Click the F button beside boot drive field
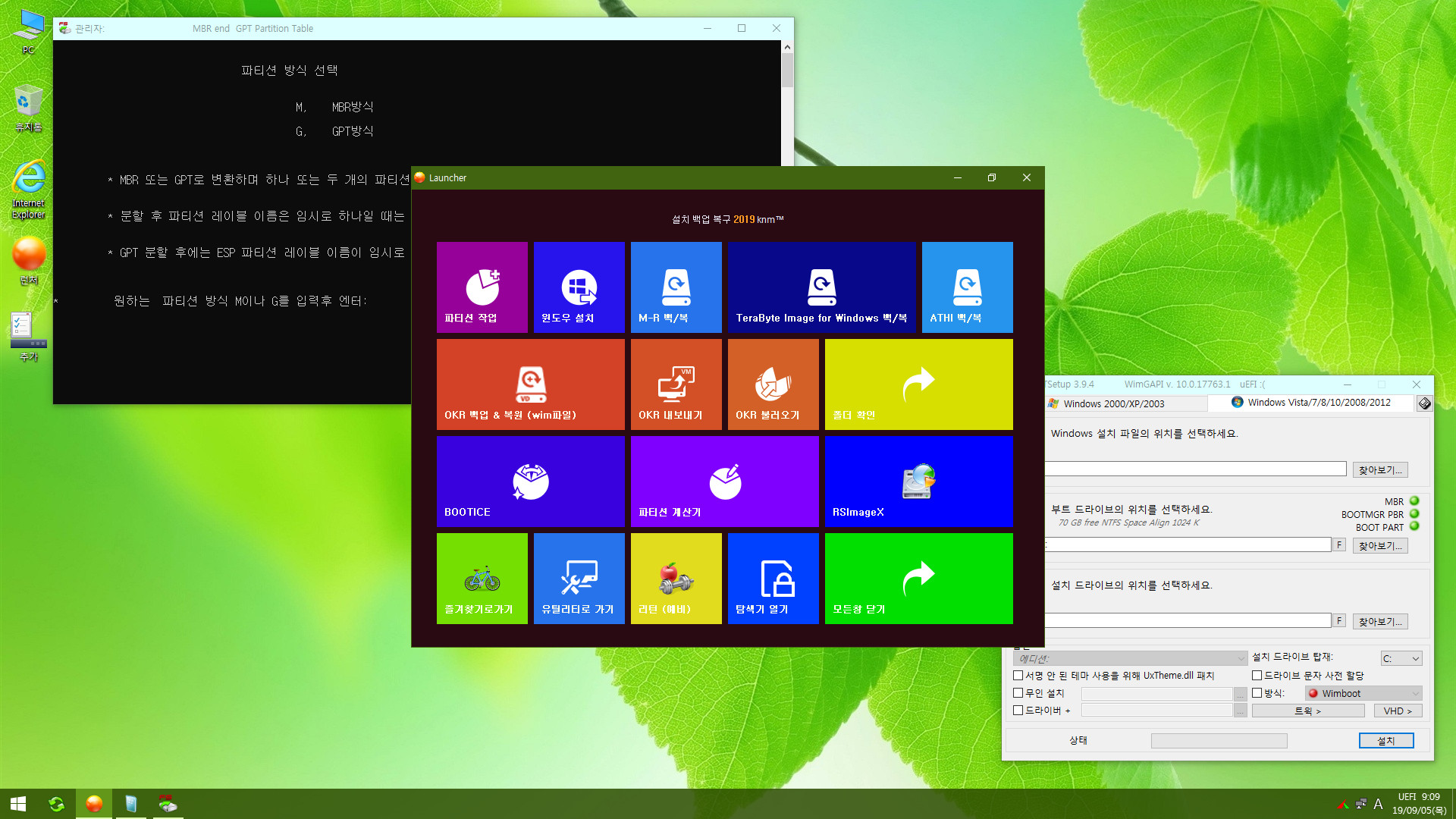 coord(1339,545)
